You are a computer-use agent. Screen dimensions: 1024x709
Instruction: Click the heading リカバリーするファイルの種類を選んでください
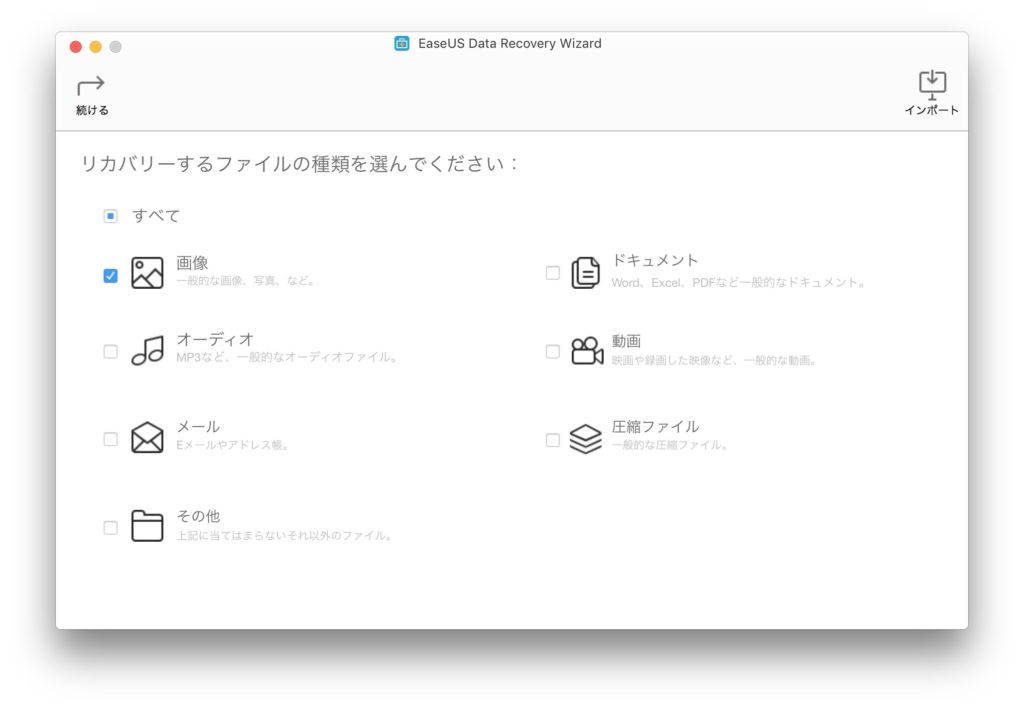click(300, 163)
